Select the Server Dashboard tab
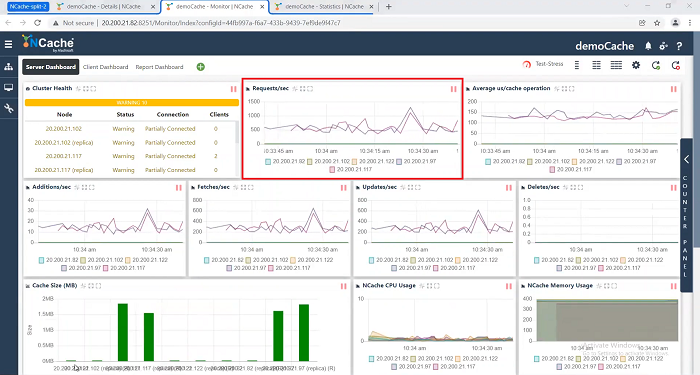Viewport: 700px width, 375px height. 50,67
